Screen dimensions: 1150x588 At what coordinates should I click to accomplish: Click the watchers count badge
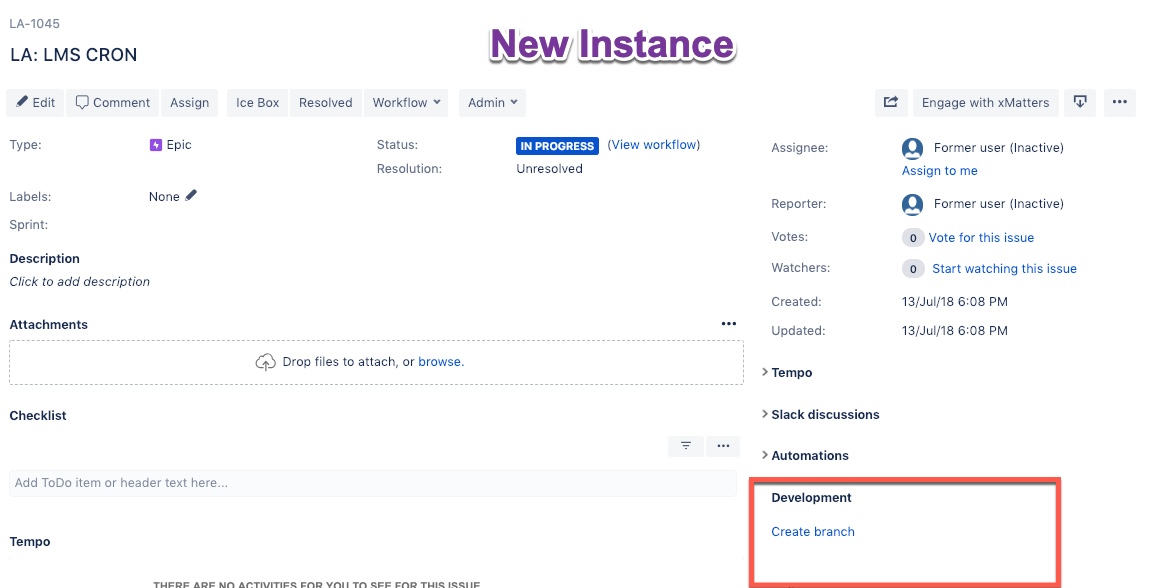(x=913, y=269)
